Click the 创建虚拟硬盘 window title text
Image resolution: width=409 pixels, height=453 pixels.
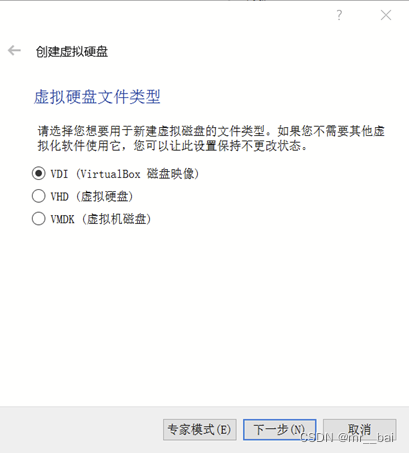tap(72, 52)
